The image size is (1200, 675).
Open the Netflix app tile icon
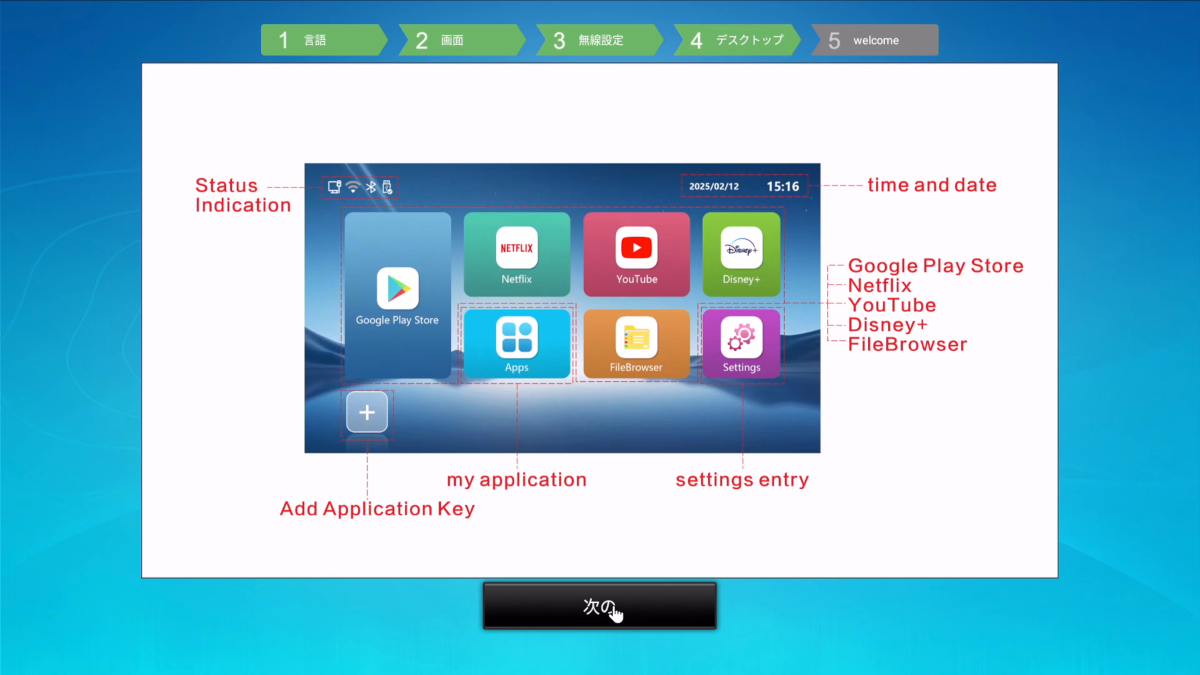517,247
